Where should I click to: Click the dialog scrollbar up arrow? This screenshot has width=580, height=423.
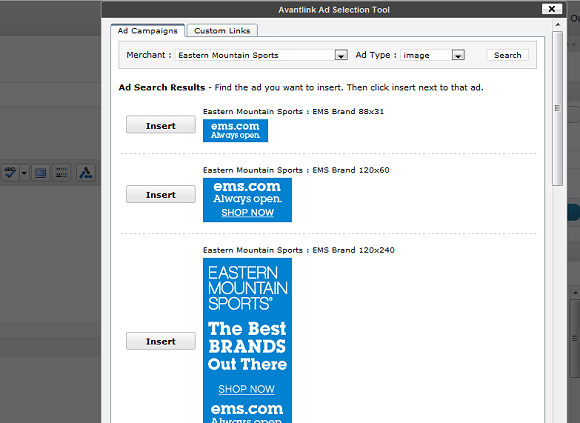(558, 25)
